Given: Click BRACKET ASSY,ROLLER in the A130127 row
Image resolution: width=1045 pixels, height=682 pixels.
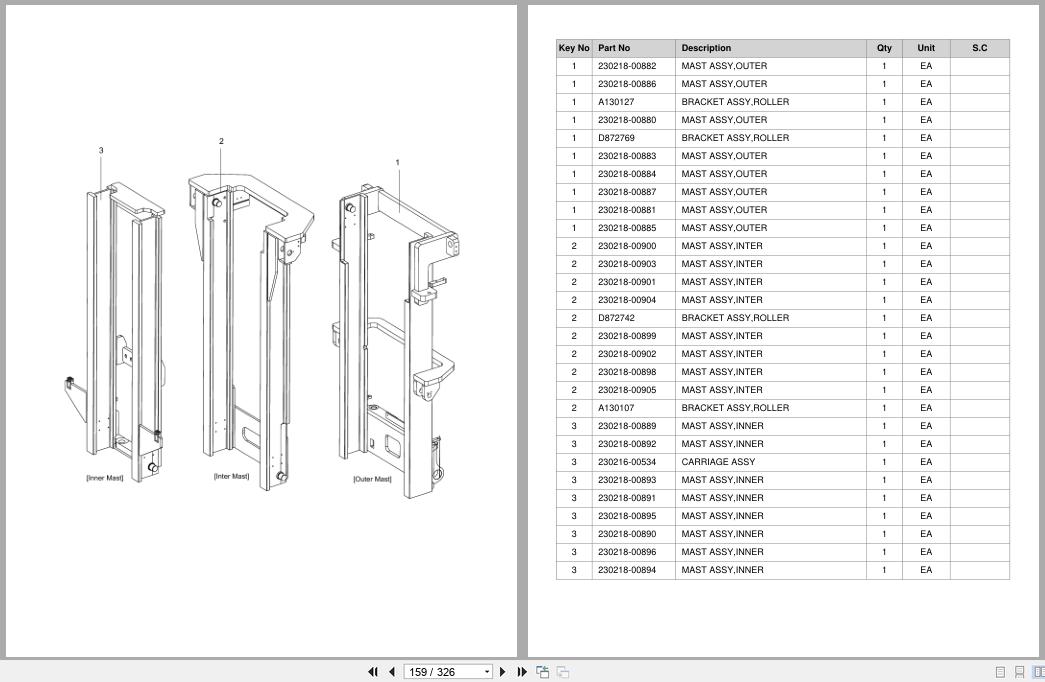Looking at the screenshot, I should click(x=735, y=102).
